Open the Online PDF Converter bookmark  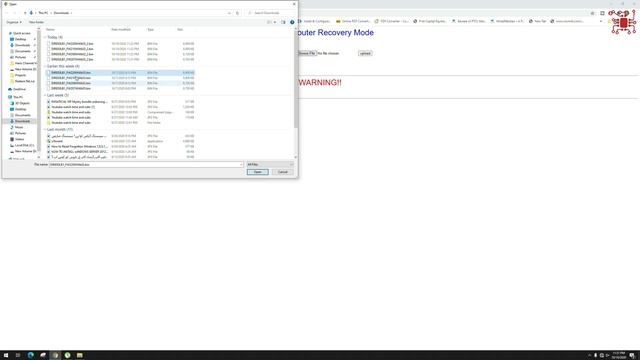[353, 21]
